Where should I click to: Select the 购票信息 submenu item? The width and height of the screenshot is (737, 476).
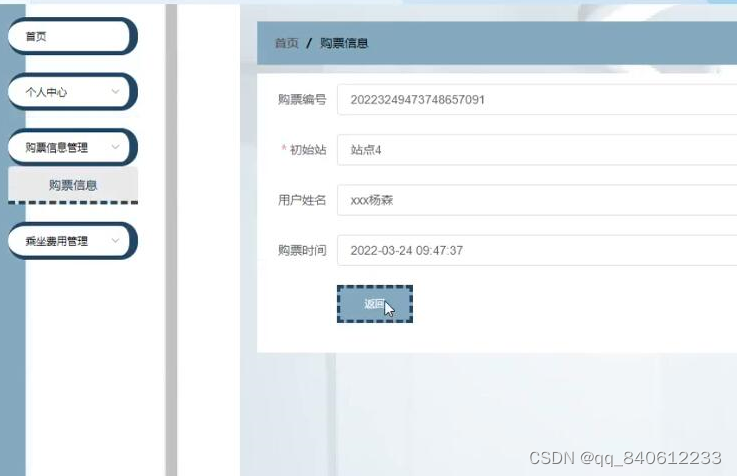click(73, 185)
